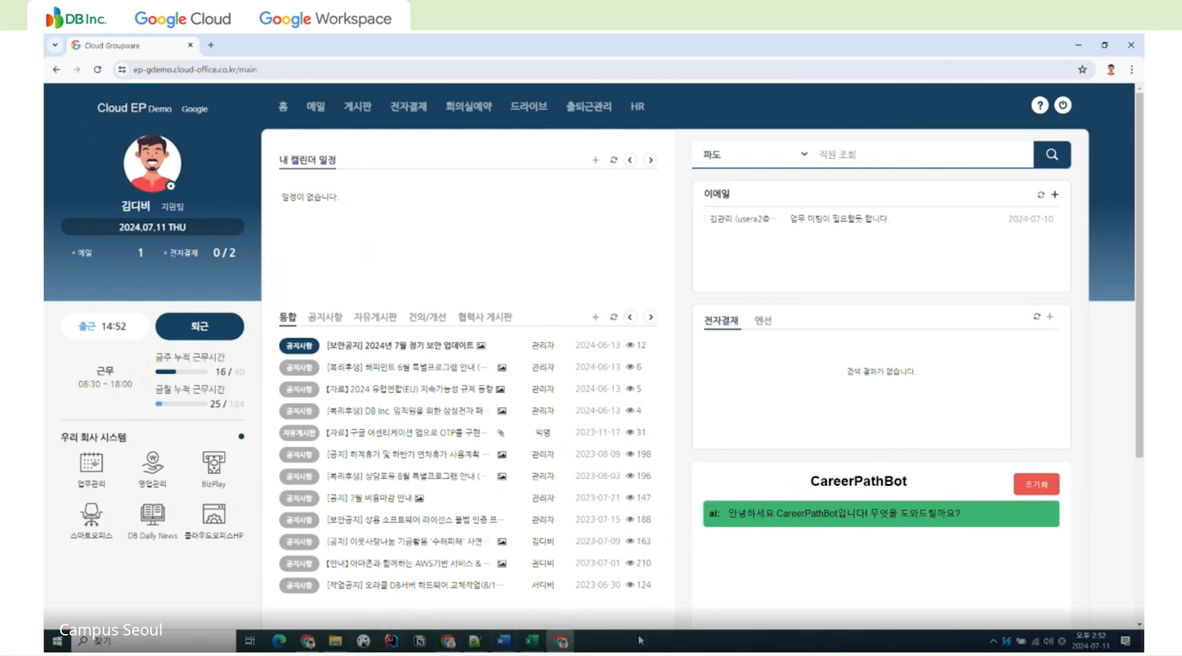The image size is (1182, 656).
Task: Open a new browser tab
Action: (x=211, y=45)
